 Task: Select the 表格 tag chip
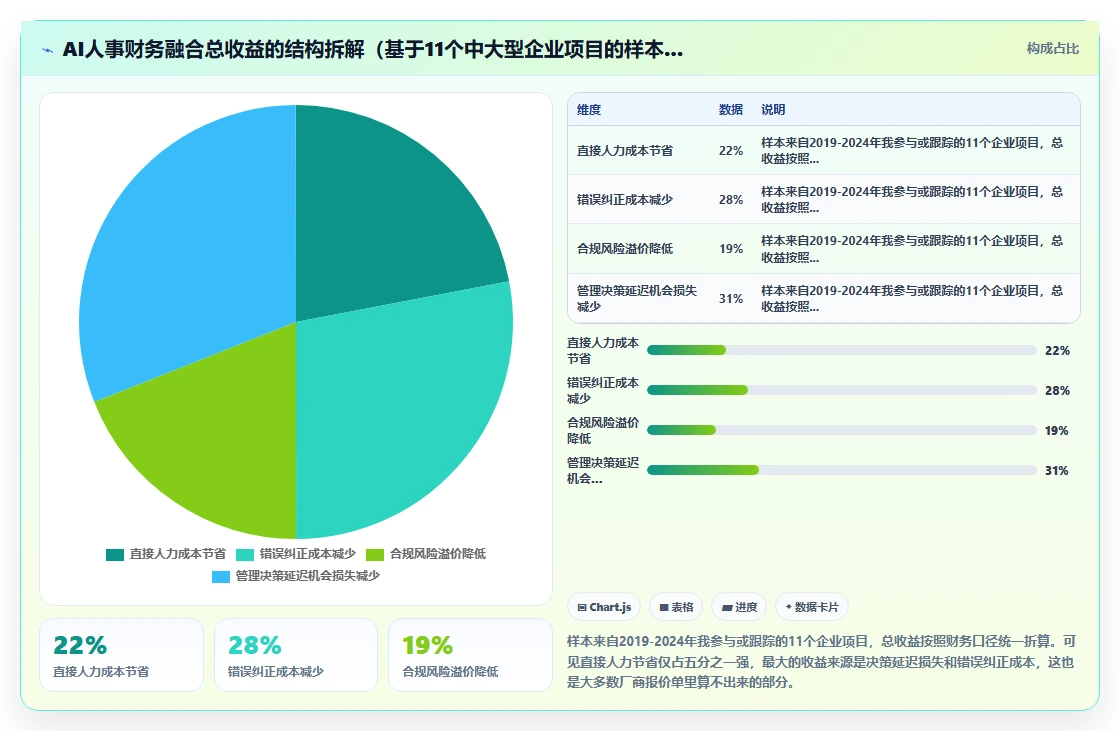(676, 607)
